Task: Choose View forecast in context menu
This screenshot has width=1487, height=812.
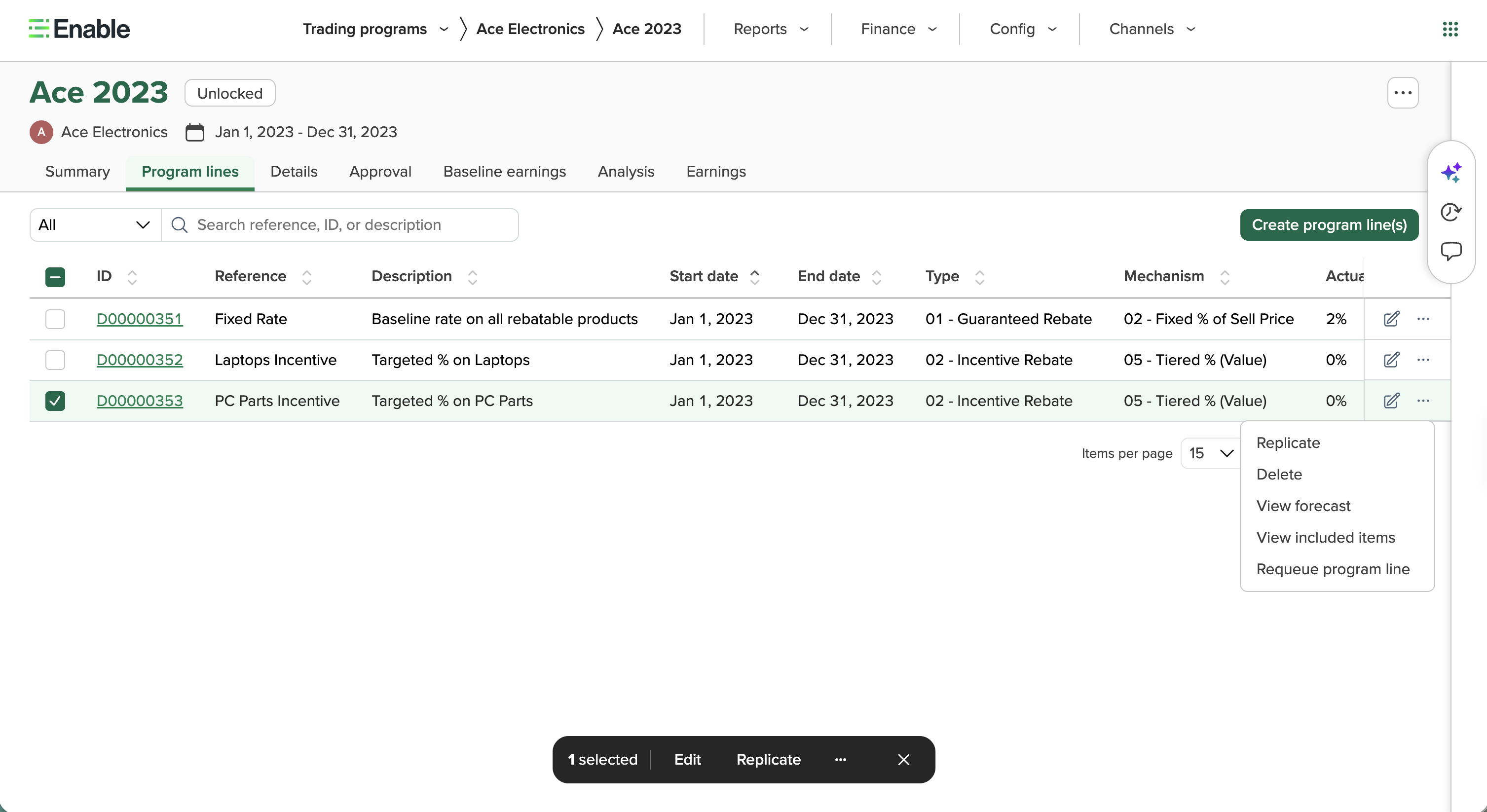Action: (1303, 506)
